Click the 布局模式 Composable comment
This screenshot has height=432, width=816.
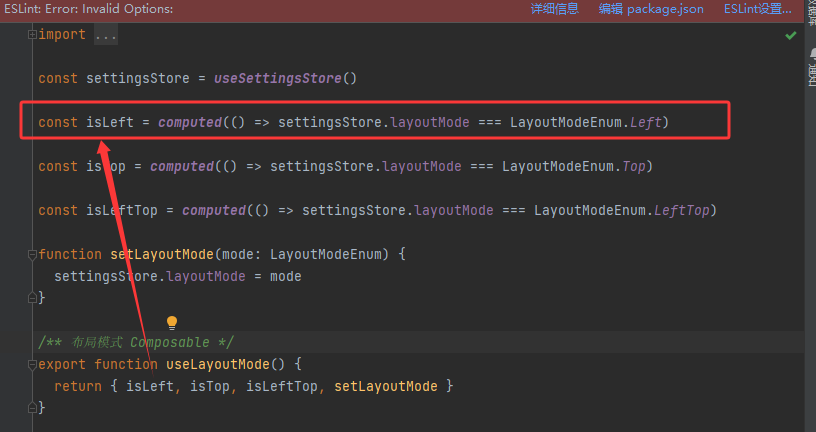136,342
